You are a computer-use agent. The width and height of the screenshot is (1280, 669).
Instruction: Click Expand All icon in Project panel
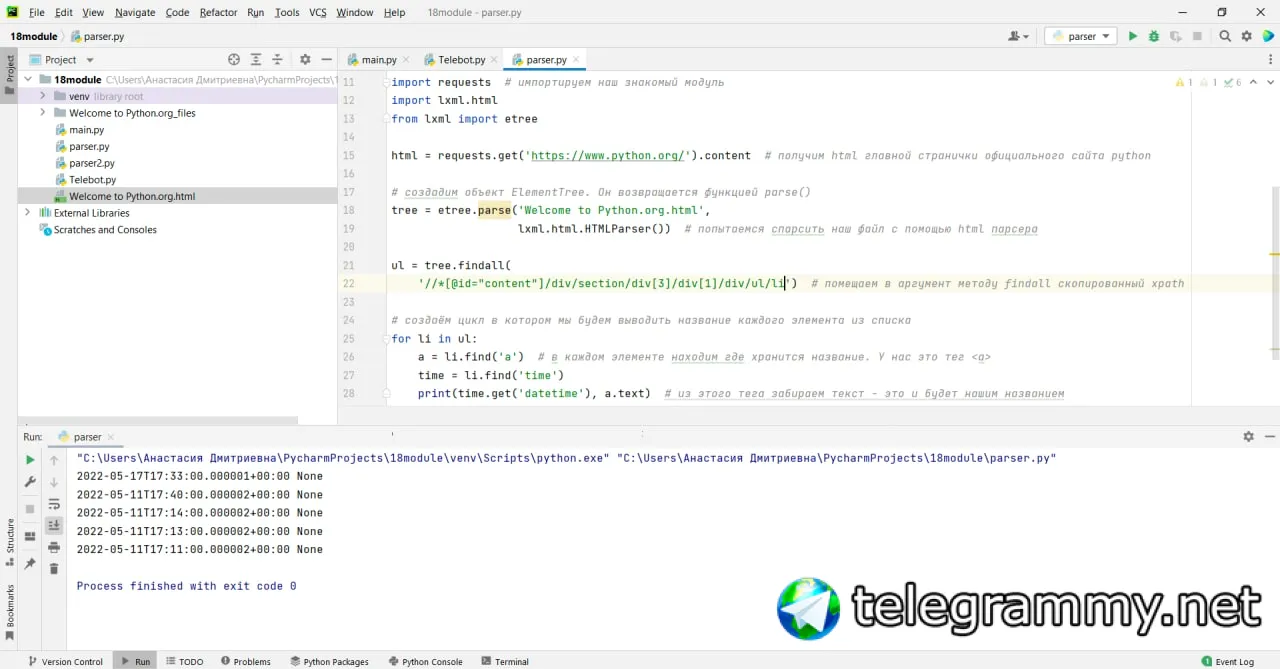256,60
